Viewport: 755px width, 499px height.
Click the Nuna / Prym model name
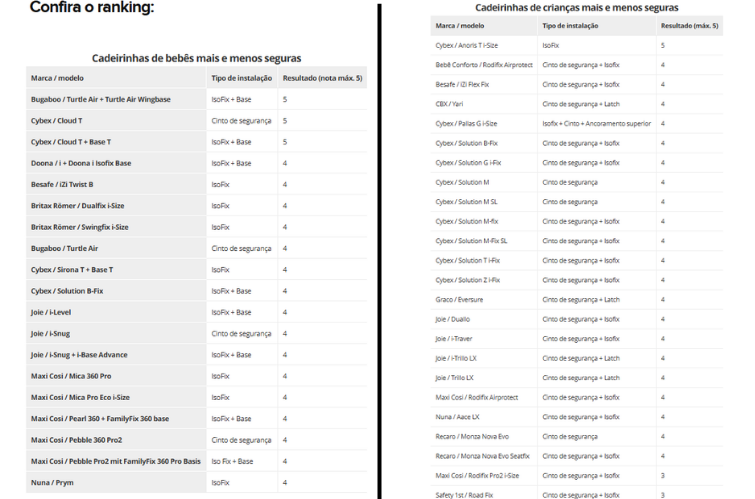coord(50,482)
